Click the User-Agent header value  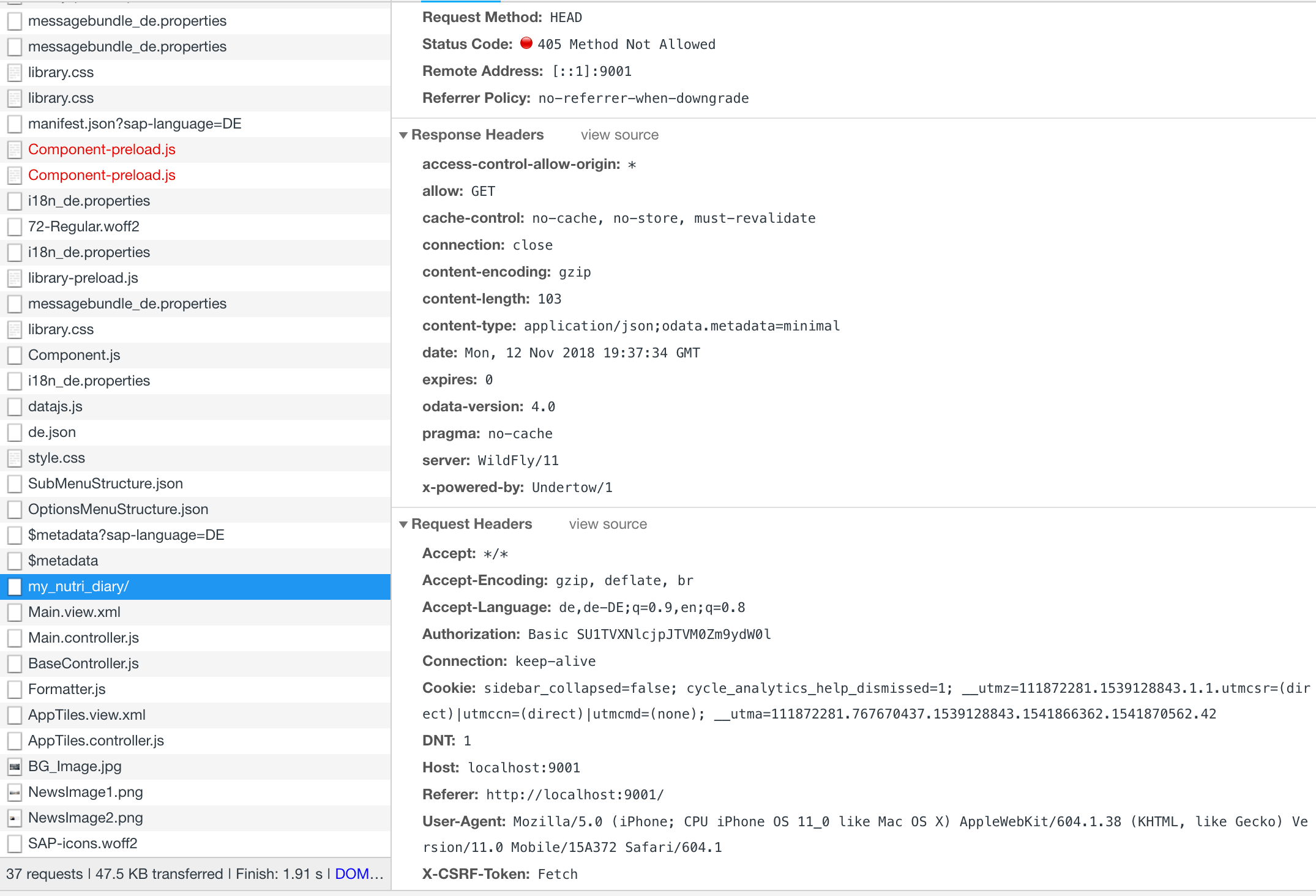(865, 834)
